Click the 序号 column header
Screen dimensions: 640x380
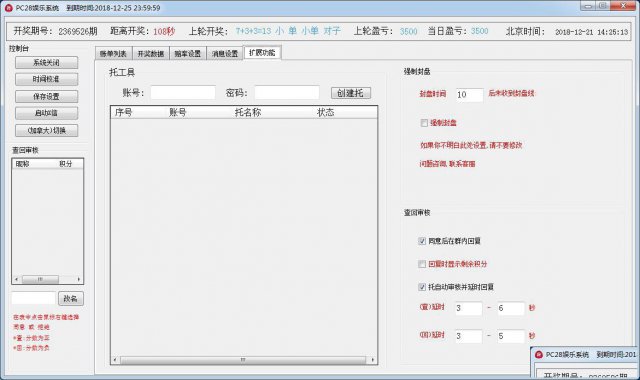coord(124,112)
